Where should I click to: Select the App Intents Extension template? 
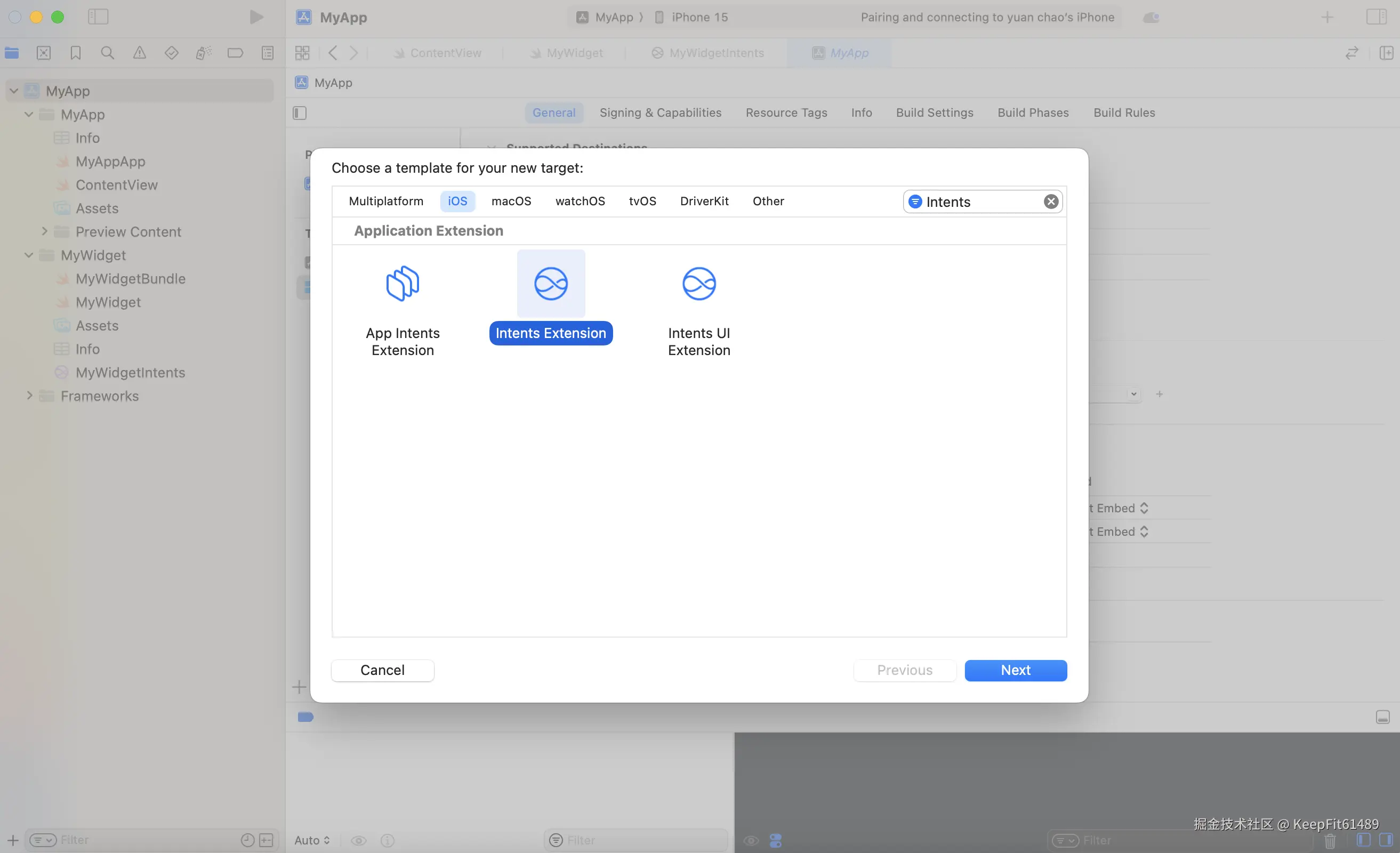[x=403, y=284]
